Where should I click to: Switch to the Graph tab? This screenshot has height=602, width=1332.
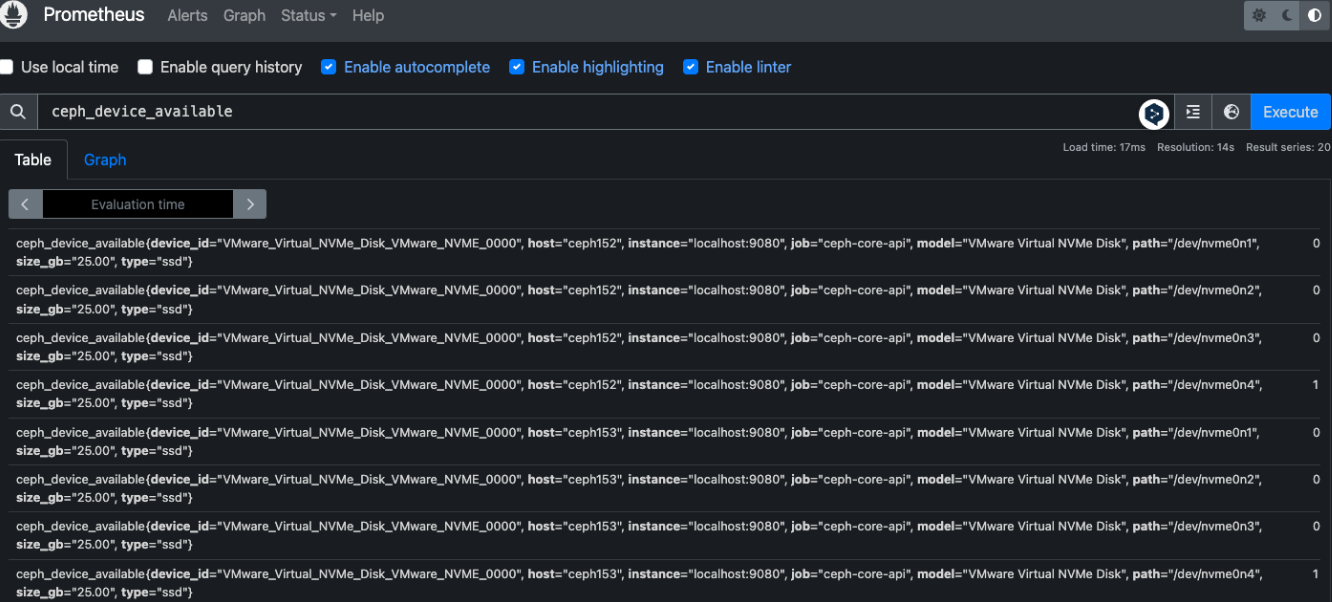(105, 160)
